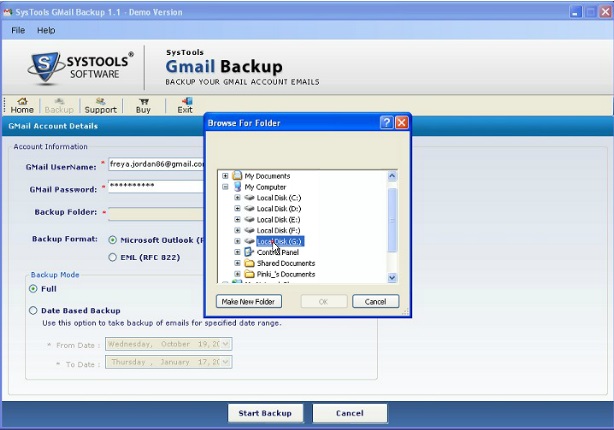Expand the Local Disk (D:) node
This screenshot has height=430, width=614.
point(237,209)
